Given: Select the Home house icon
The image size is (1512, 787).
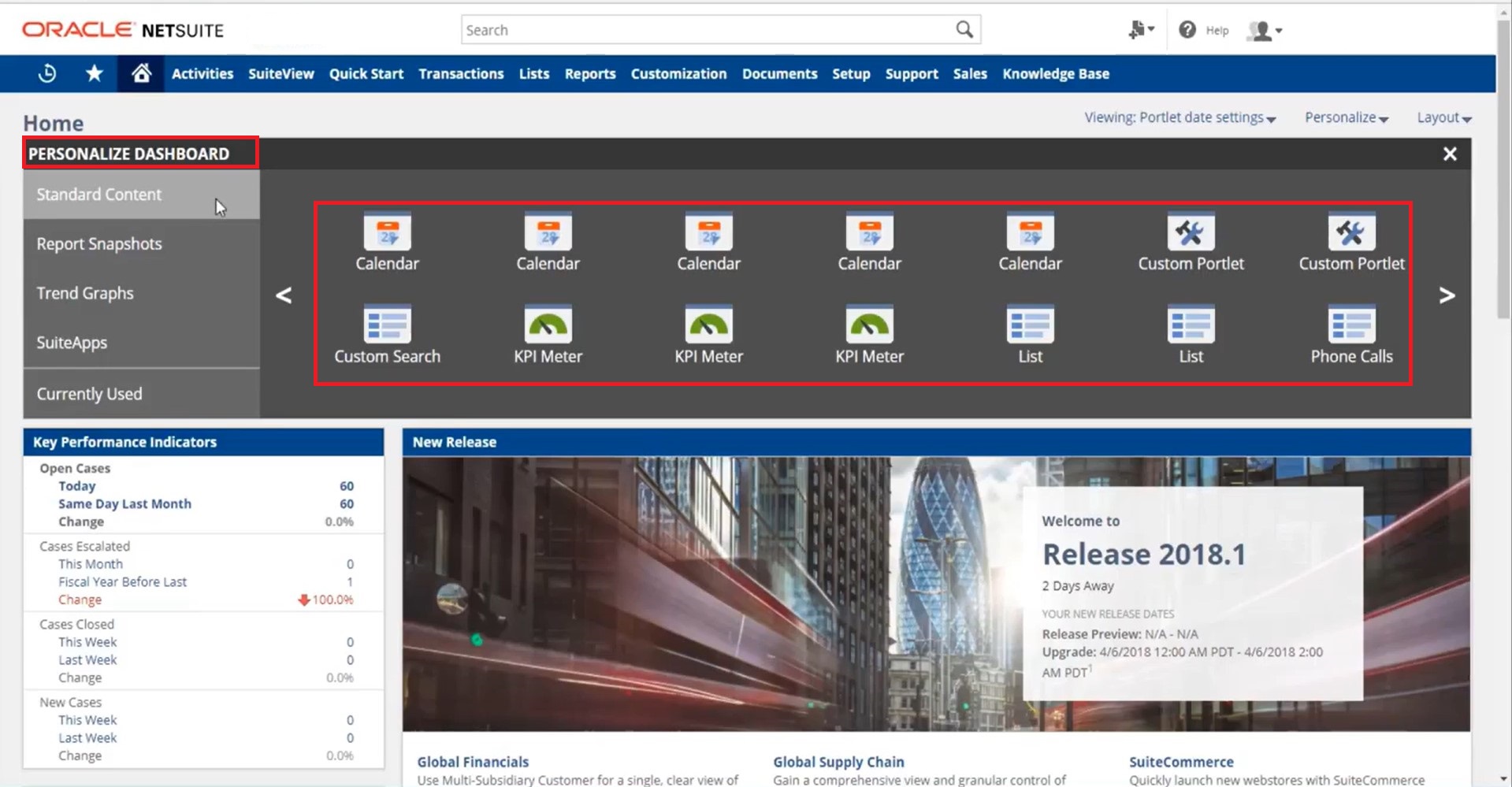Looking at the screenshot, I should click(x=140, y=73).
